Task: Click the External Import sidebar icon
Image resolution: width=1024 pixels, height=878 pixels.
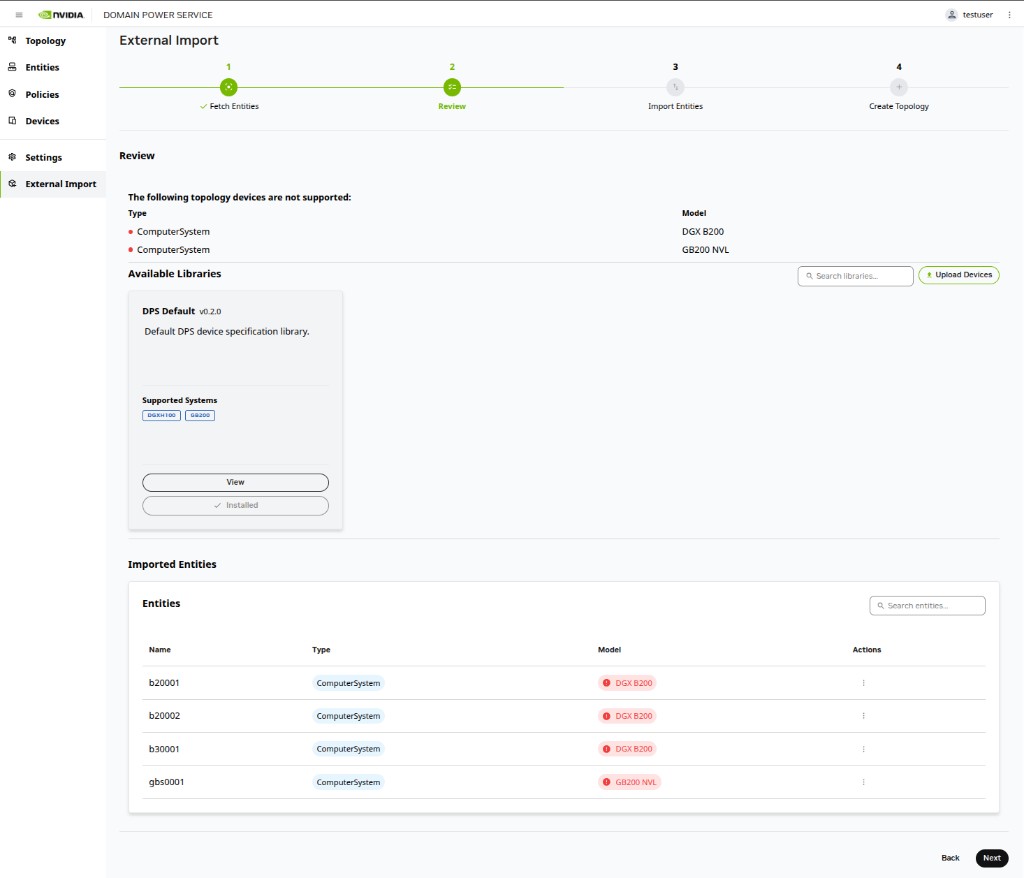Action: (x=12, y=184)
